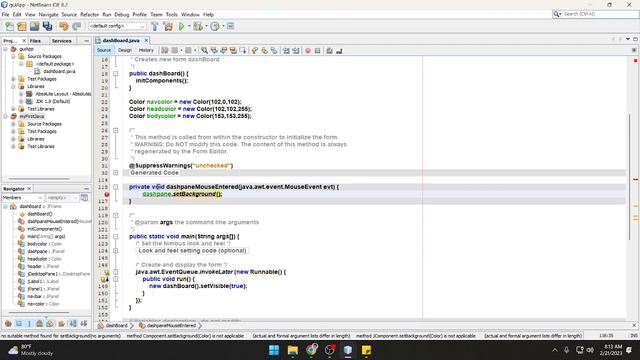Click the Find Next Occurrence icon
The height and width of the screenshot is (360, 640).
(x=223, y=50)
